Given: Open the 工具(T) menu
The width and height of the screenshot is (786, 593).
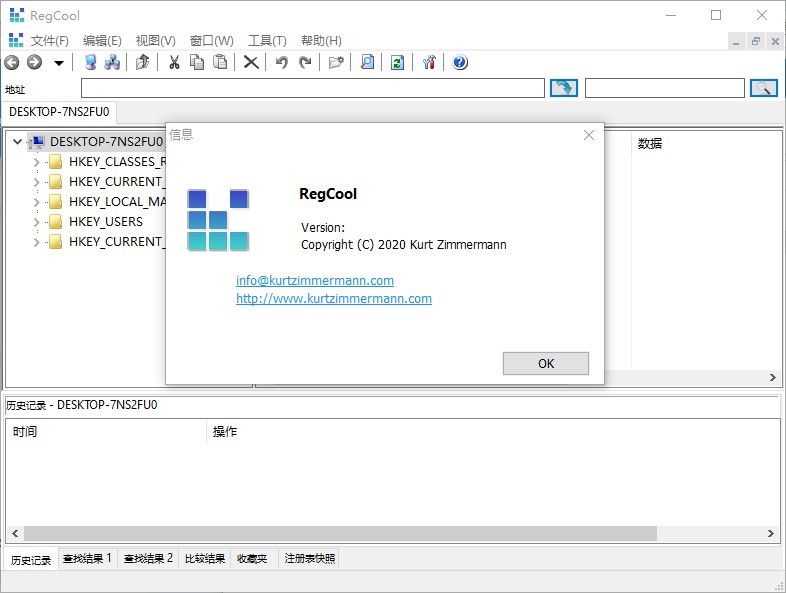Looking at the screenshot, I should coord(267,41).
